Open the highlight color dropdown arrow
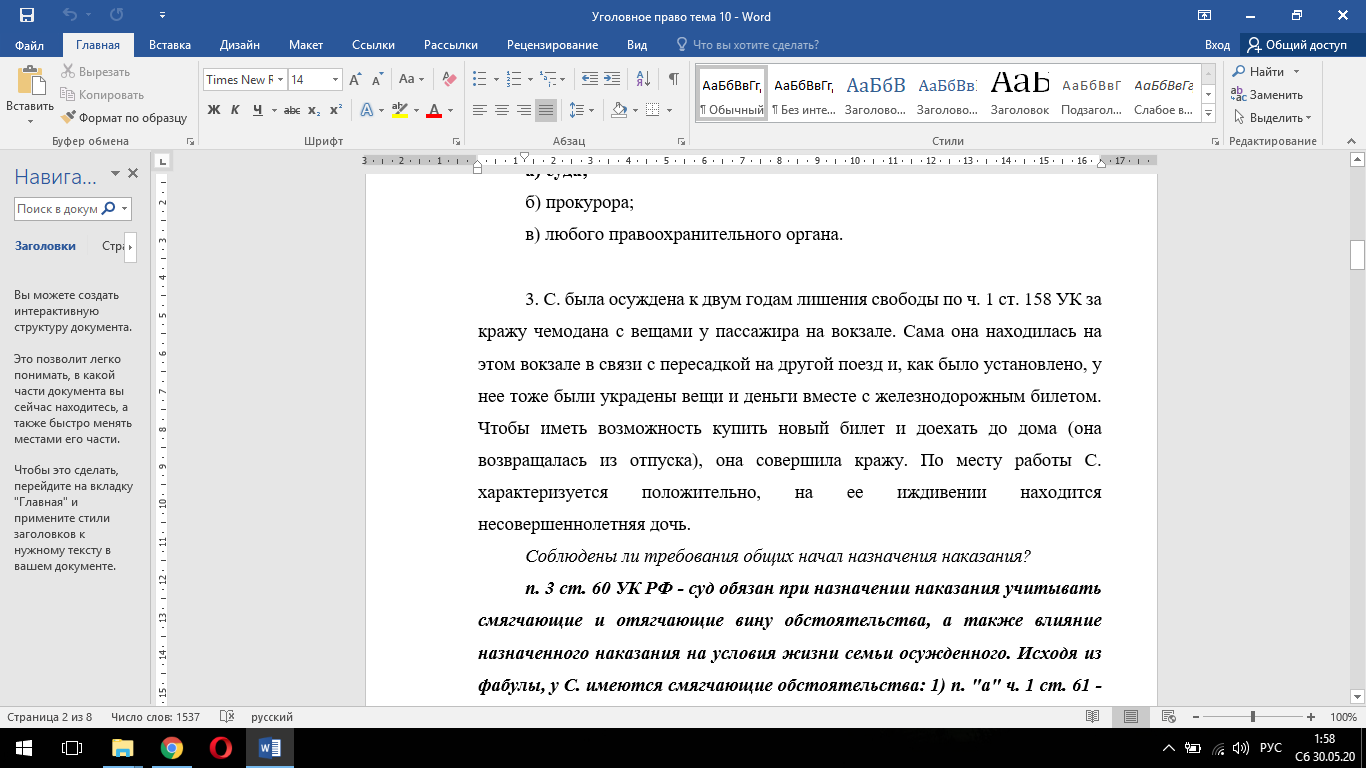Image resolution: width=1366 pixels, height=768 pixels. click(415, 110)
